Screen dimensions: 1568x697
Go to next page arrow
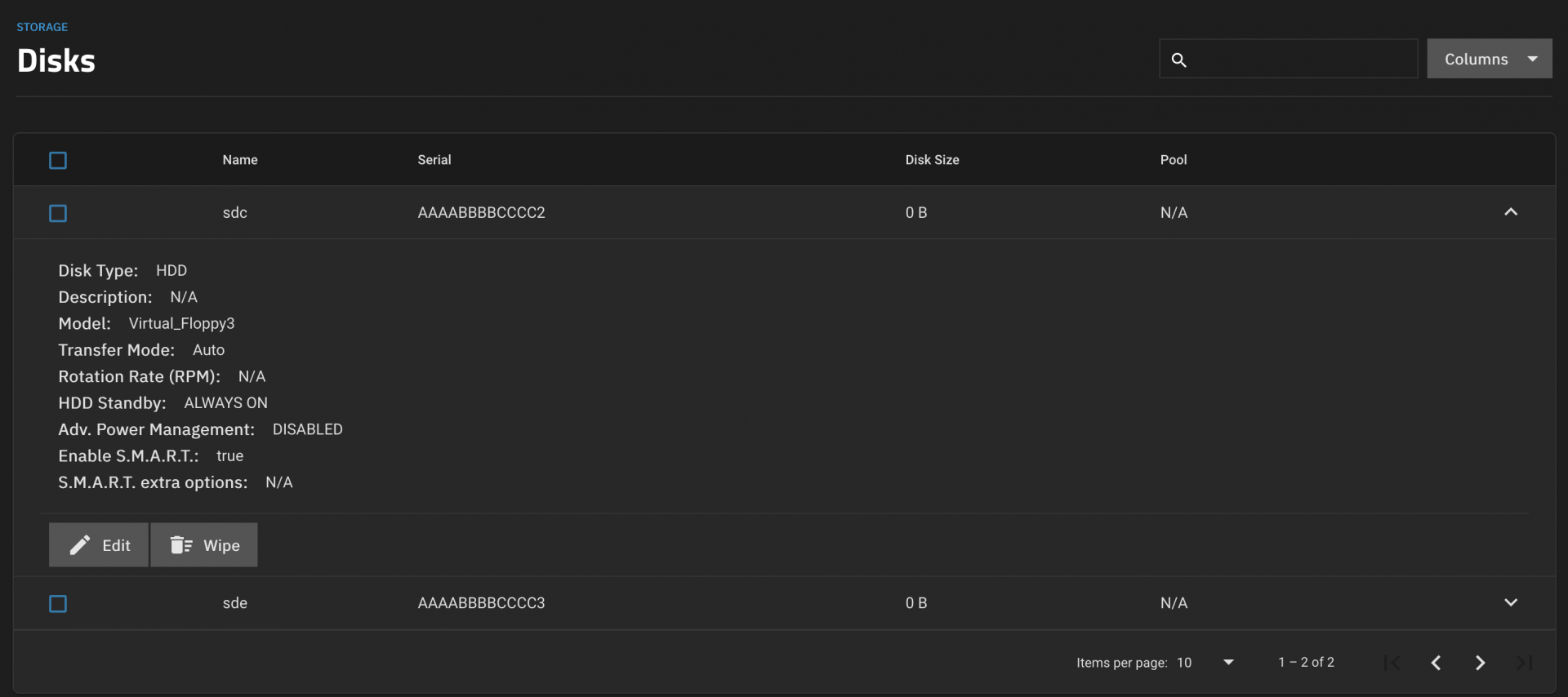tap(1480, 663)
